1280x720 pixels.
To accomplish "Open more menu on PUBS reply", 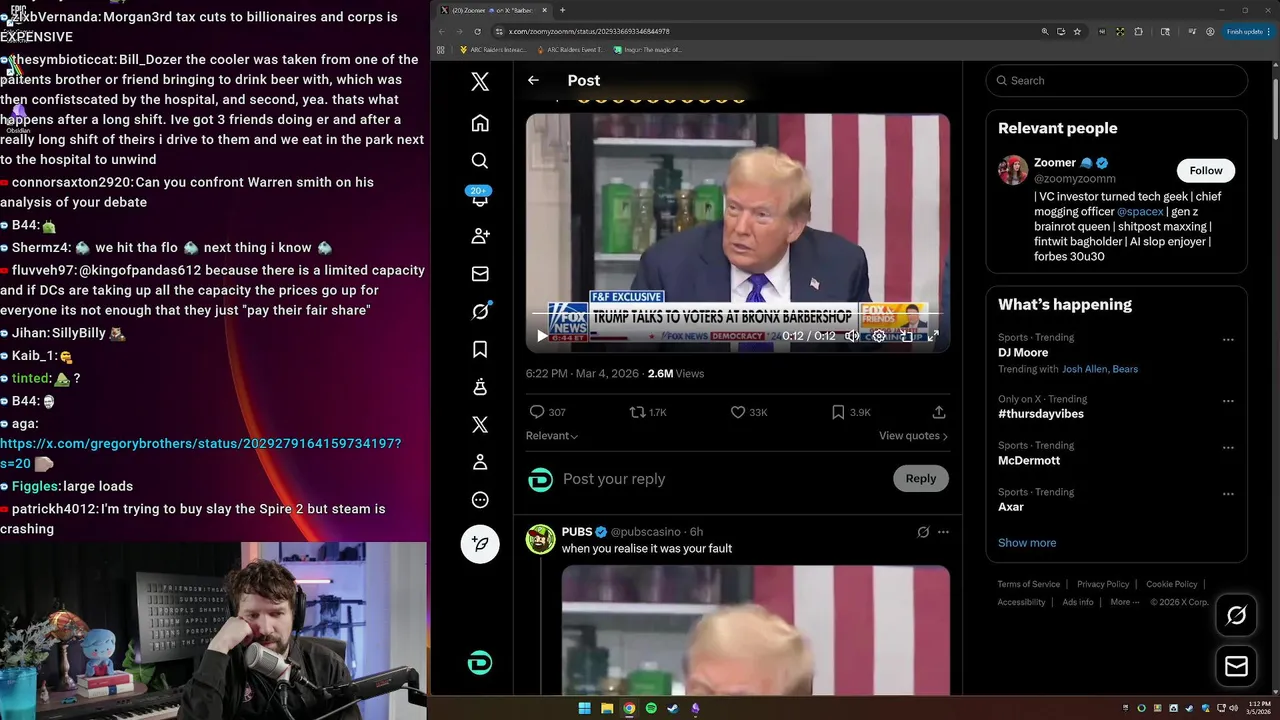I will (x=943, y=532).
